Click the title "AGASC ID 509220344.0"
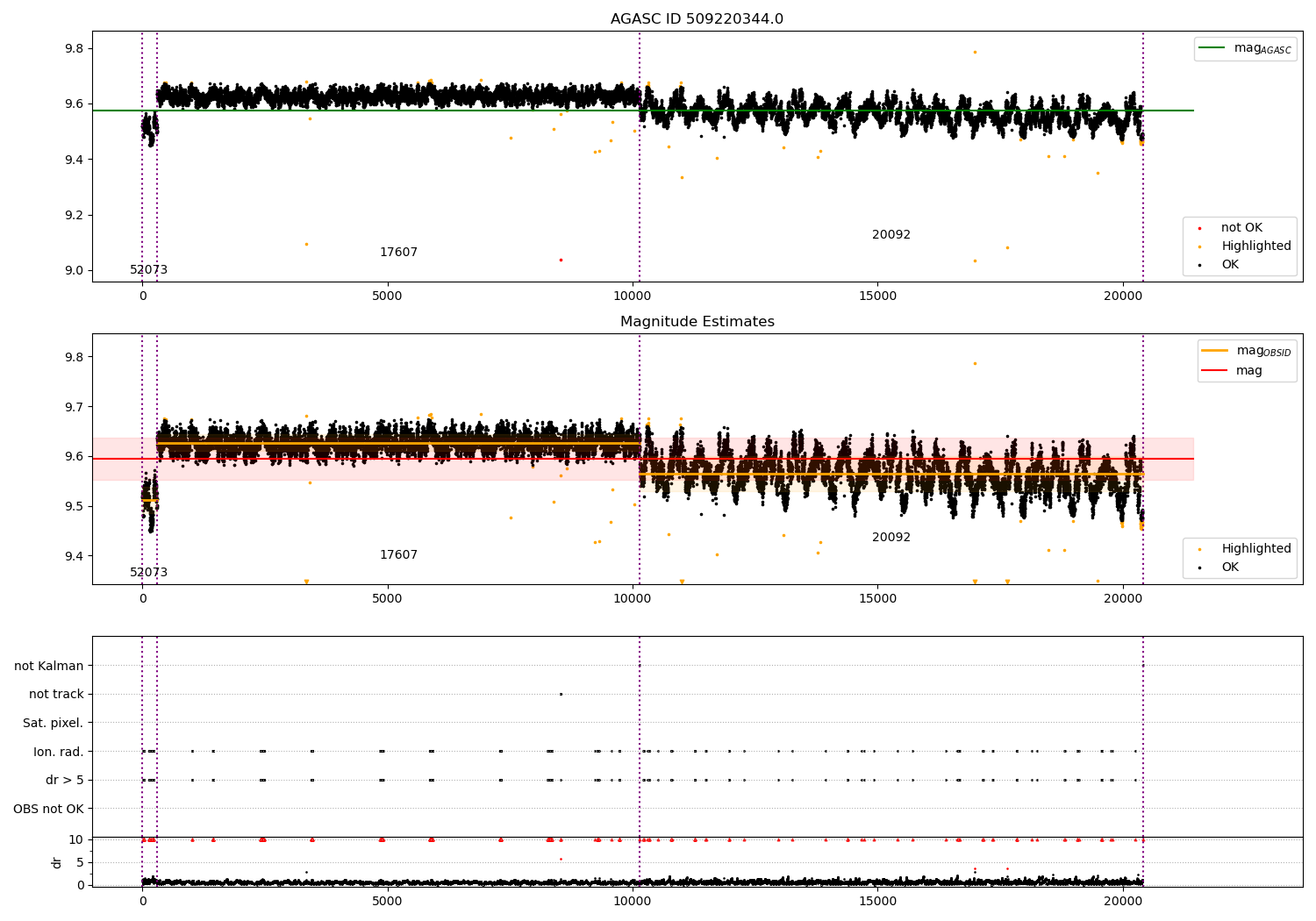1316x921 pixels. click(697, 19)
